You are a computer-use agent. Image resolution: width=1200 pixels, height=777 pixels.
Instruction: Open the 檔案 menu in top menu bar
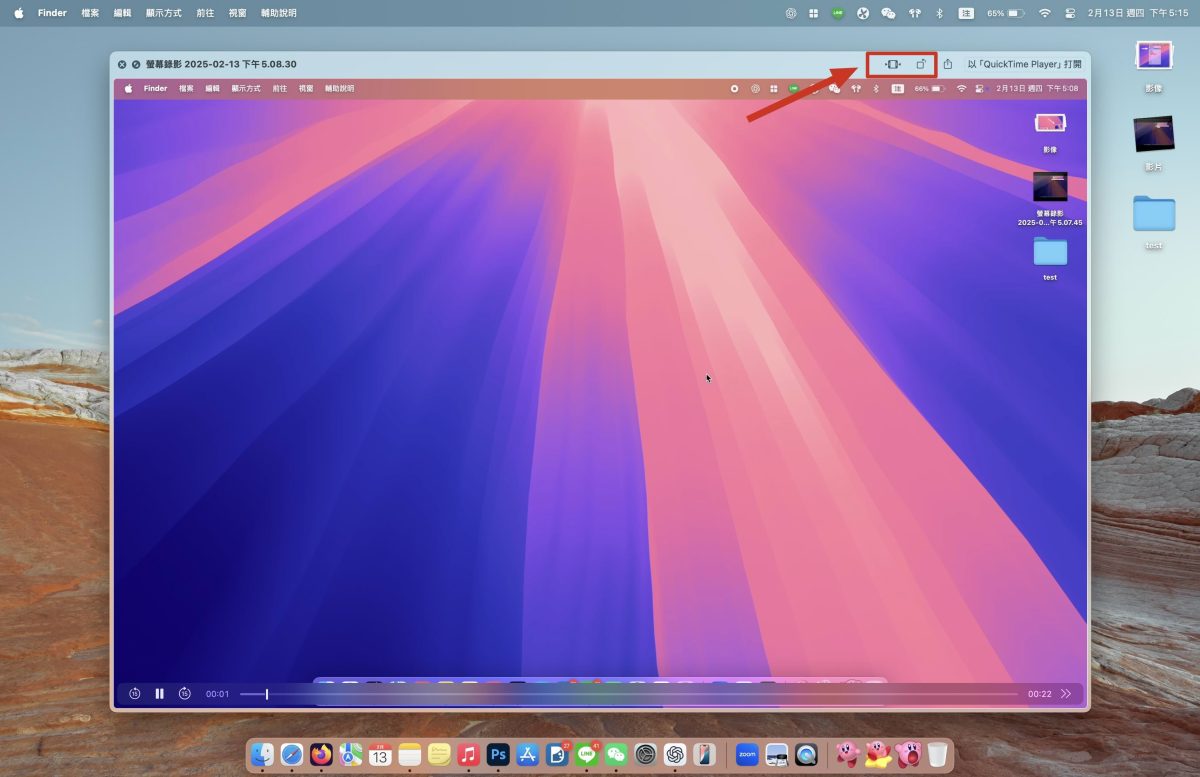pos(90,13)
